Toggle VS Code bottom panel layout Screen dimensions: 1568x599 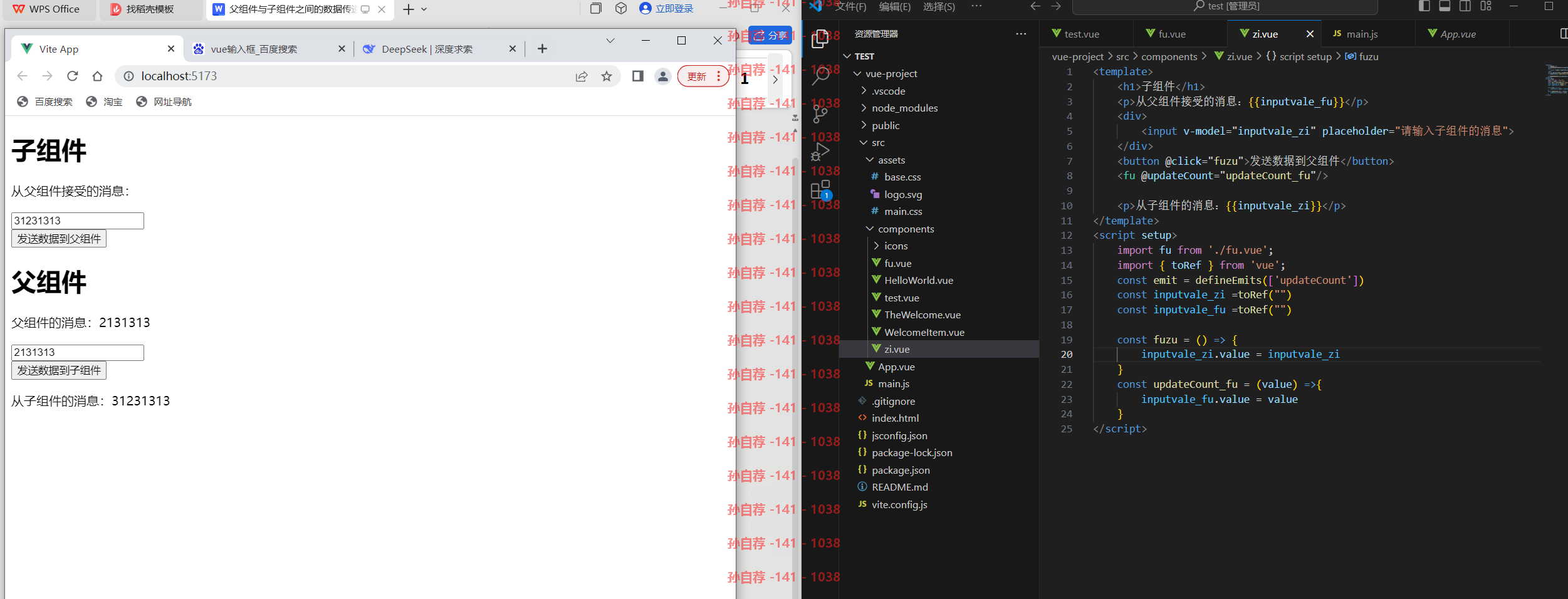1445,6
